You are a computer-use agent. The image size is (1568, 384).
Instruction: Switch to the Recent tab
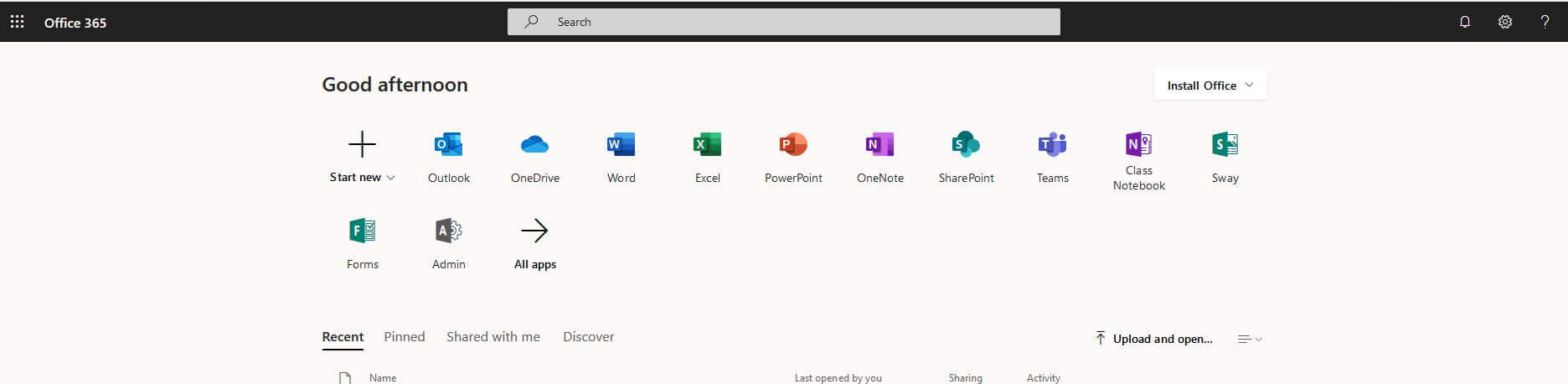[x=343, y=337]
